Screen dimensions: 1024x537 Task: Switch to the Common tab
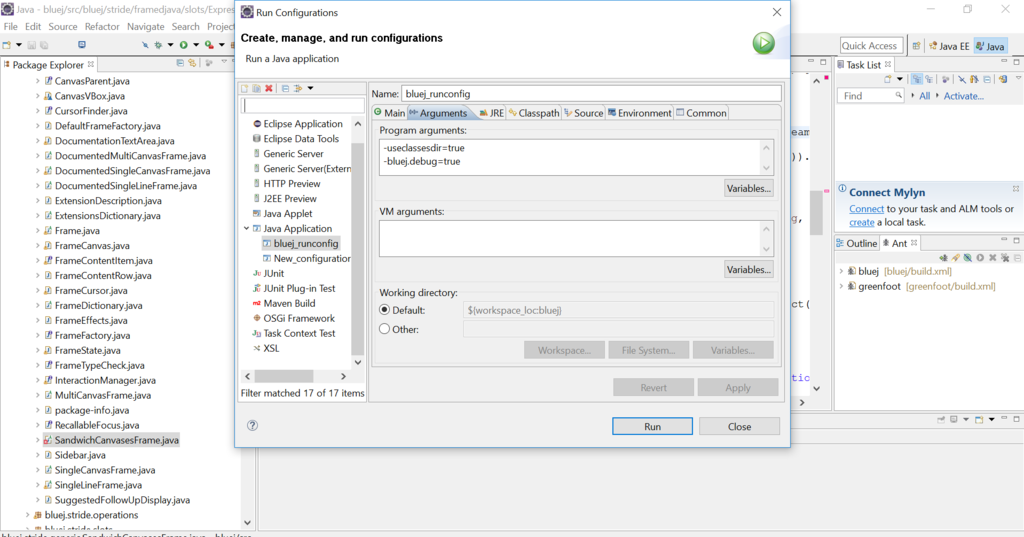[701, 112]
